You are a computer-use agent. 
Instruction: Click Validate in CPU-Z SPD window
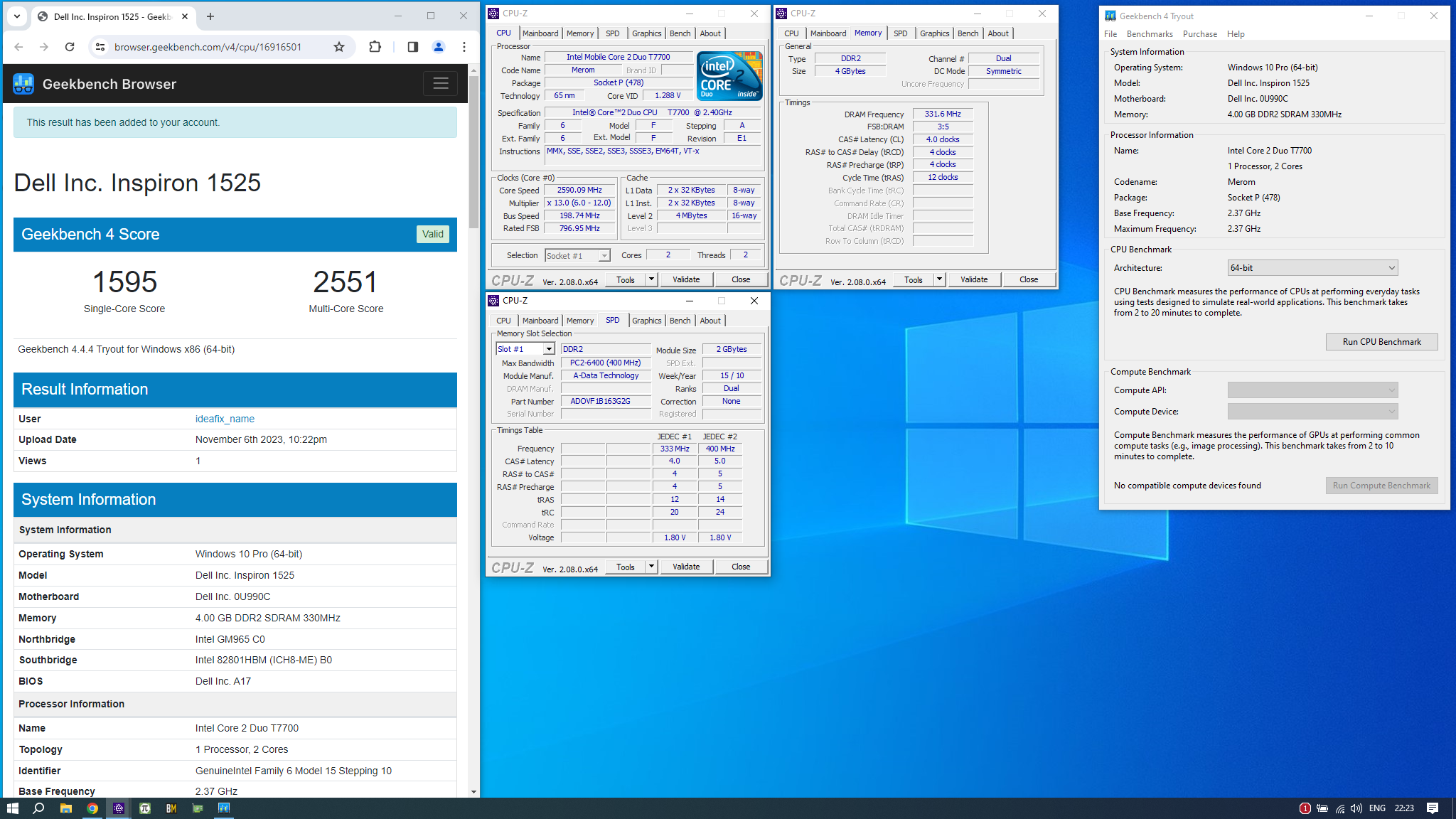(x=686, y=567)
